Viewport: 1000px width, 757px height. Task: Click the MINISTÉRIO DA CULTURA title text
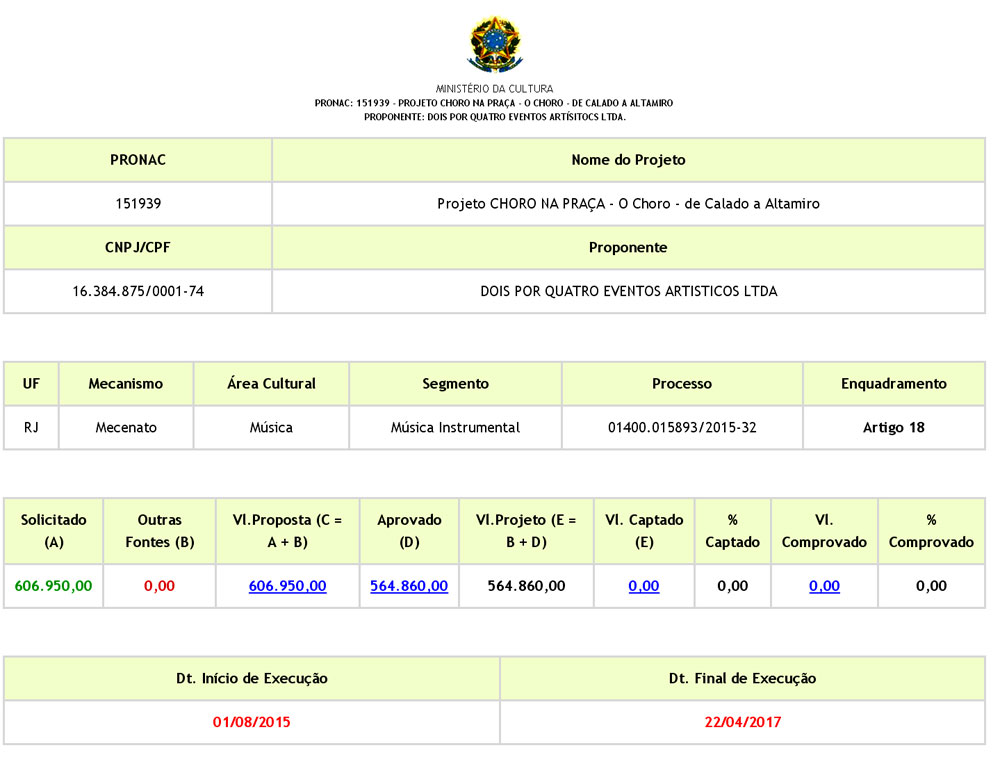[494, 89]
